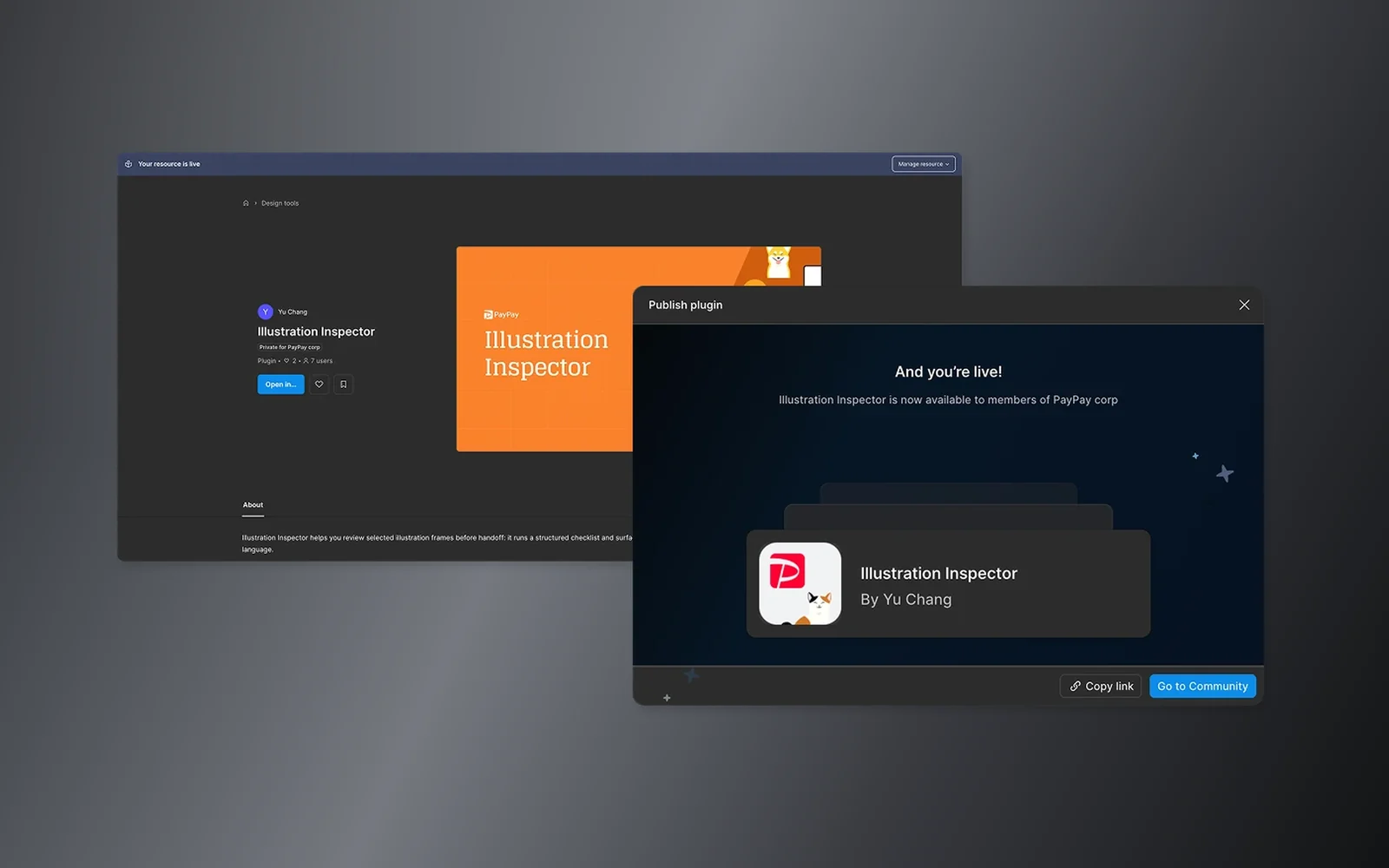1389x868 pixels.
Task: Expand the Manage resource dropdown
Action: pyautogui.click(x=924, y=164)
